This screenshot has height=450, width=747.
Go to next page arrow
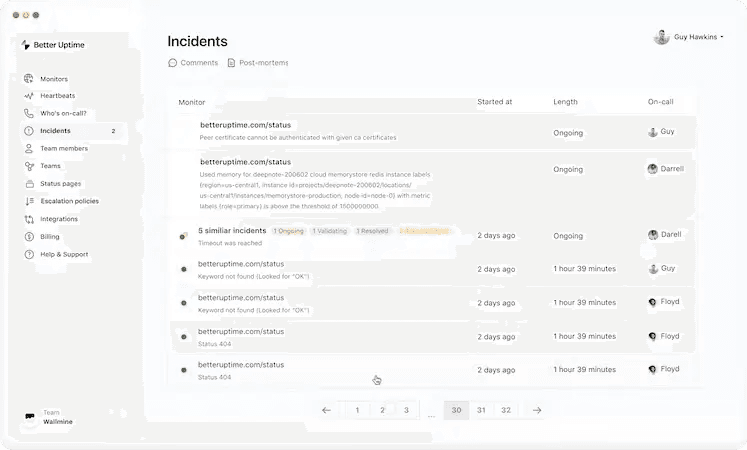click(537, 410)
